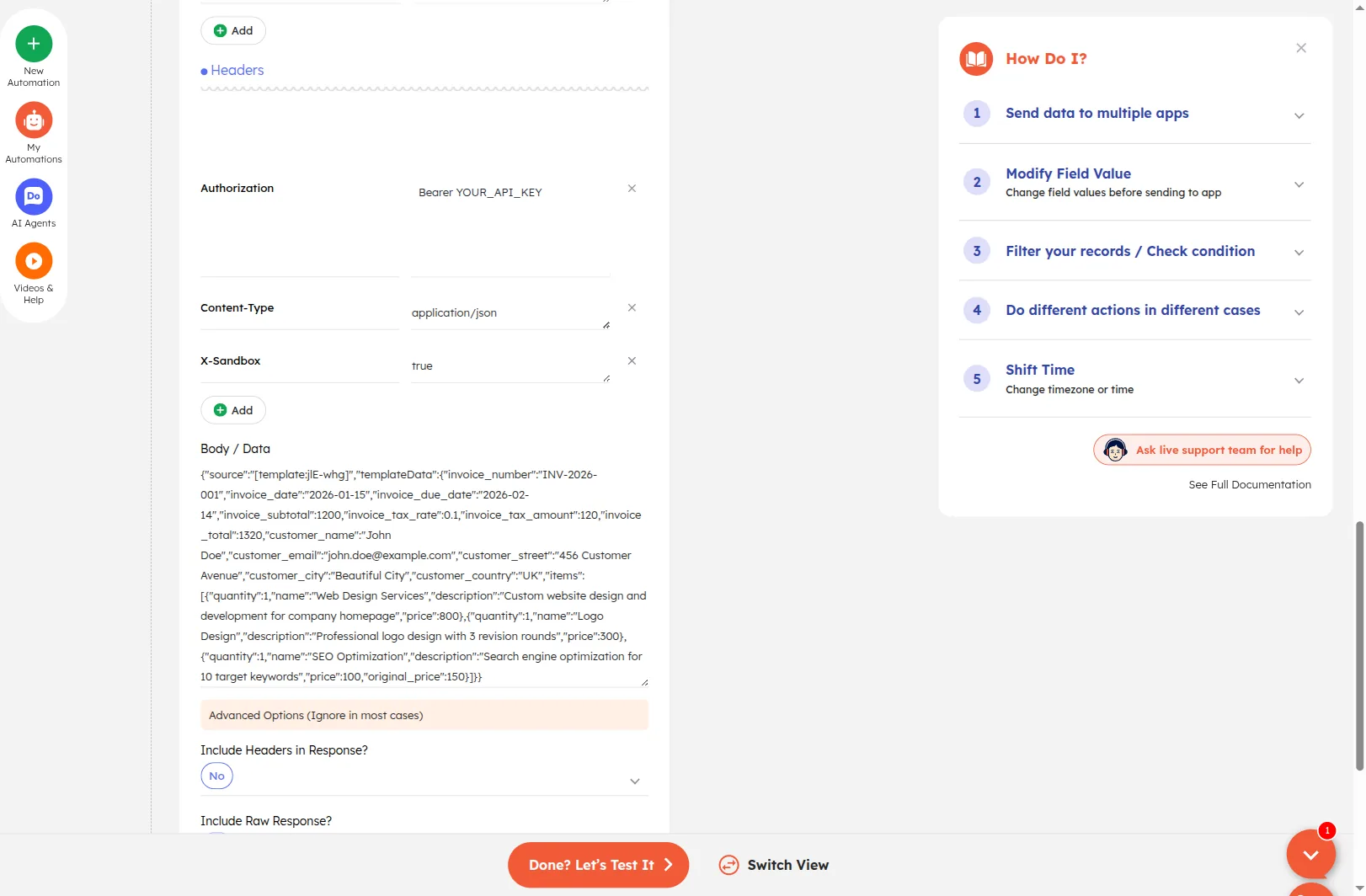Click the live support agent avatar icon

pos(1115,450)
